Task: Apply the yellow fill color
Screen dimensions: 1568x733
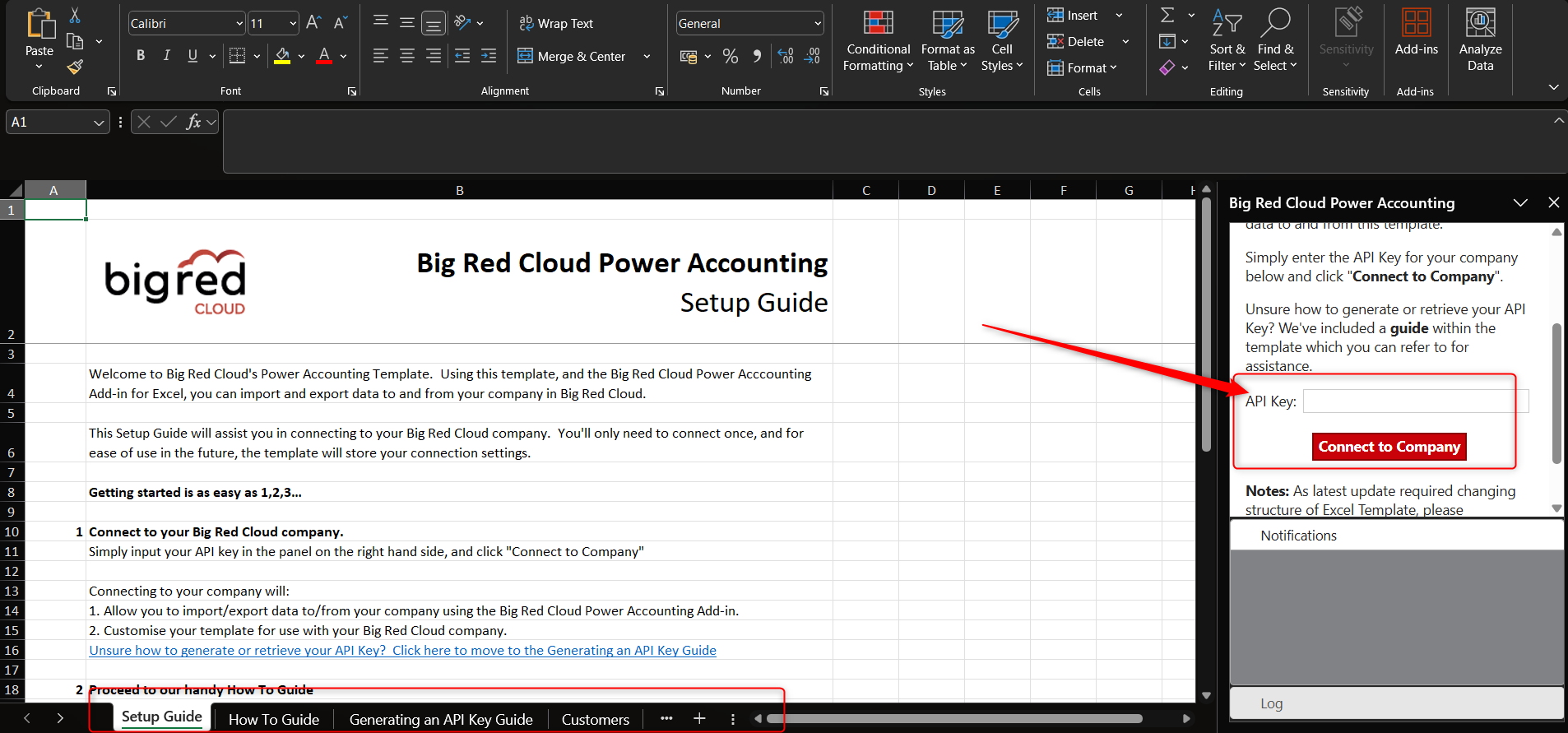Action: (282, 56)
